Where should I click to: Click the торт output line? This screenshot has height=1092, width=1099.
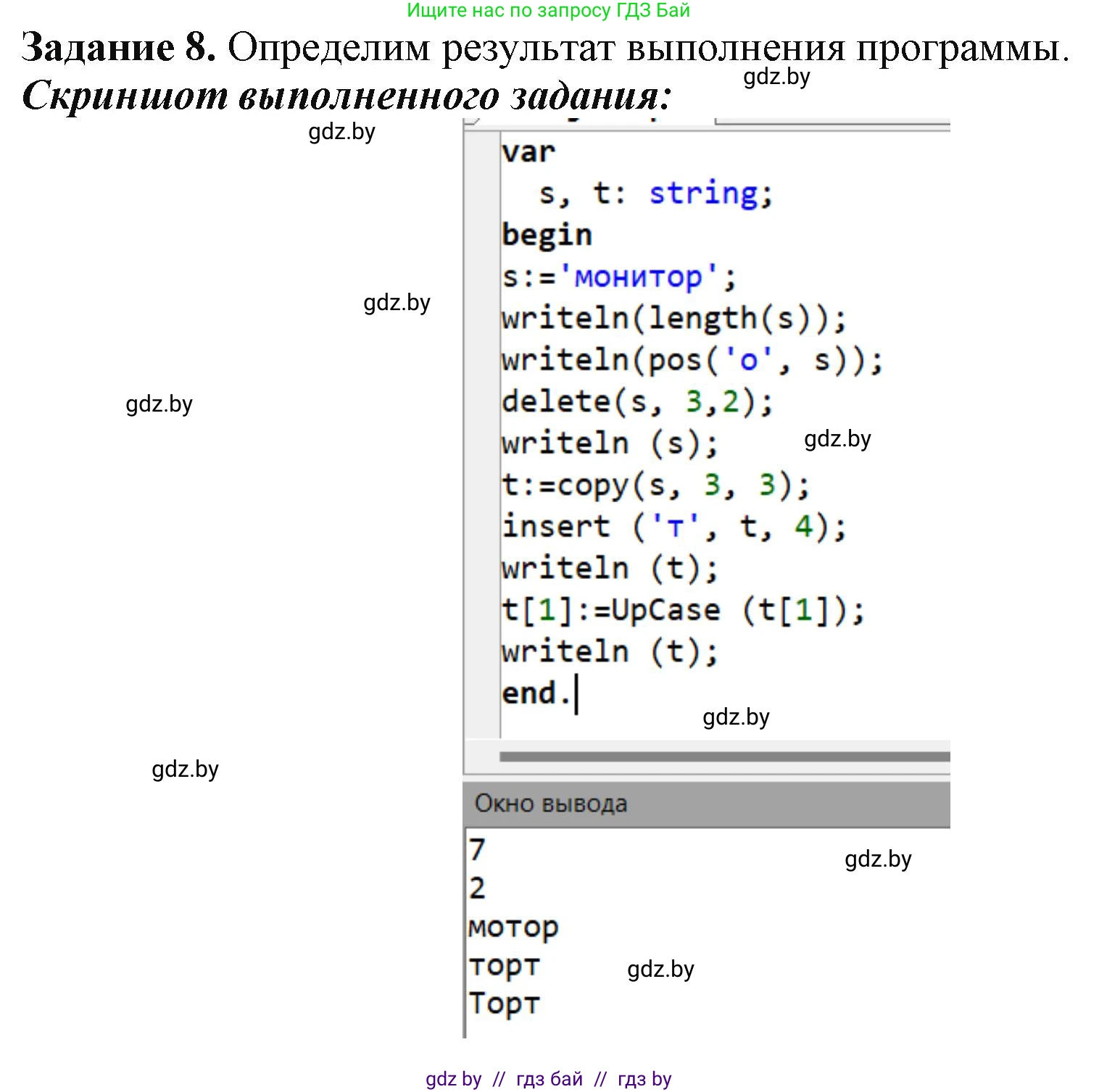(x=504, y=965)
